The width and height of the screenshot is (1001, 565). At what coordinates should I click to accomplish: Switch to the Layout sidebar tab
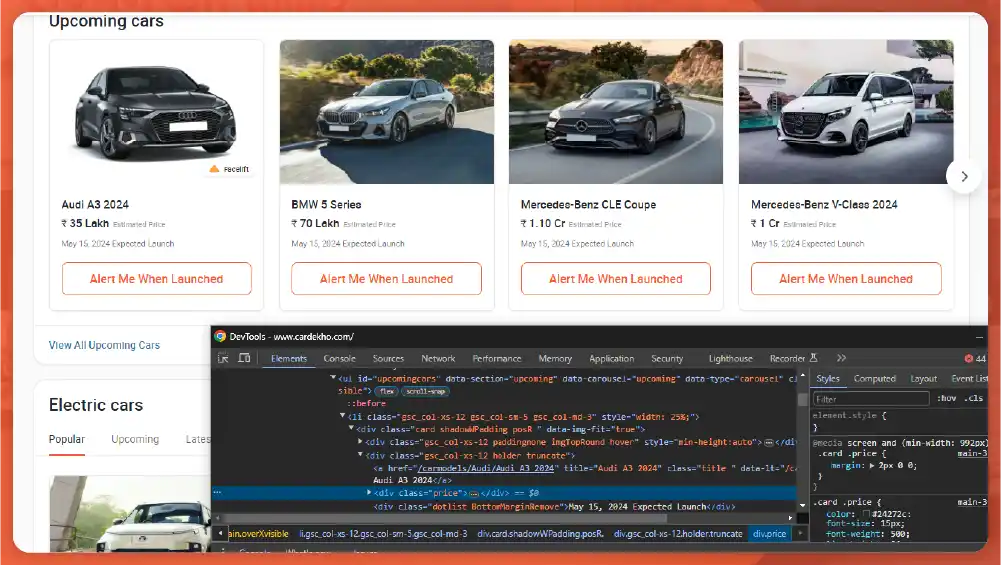click(923, 379)
